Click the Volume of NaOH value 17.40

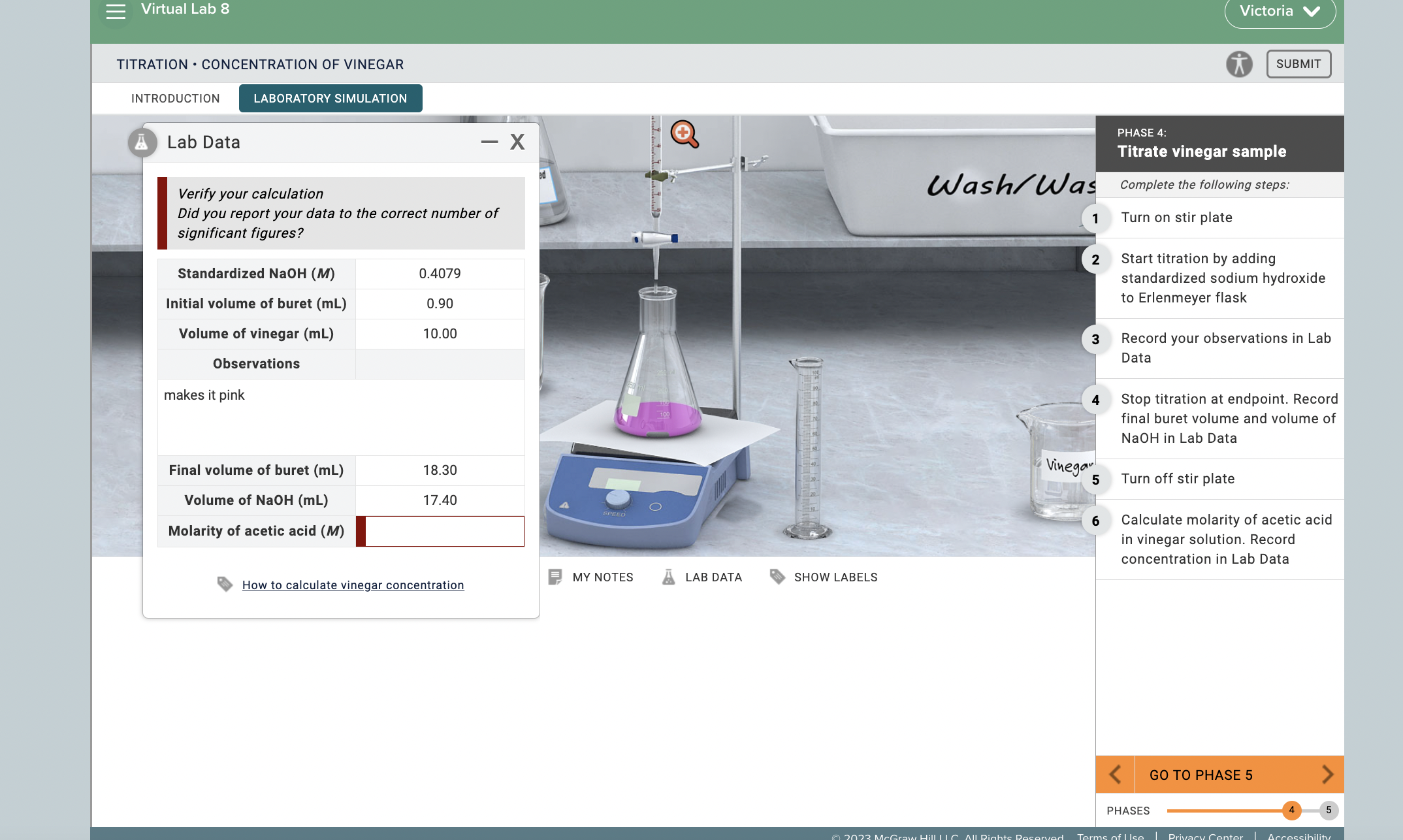(440, 500)
